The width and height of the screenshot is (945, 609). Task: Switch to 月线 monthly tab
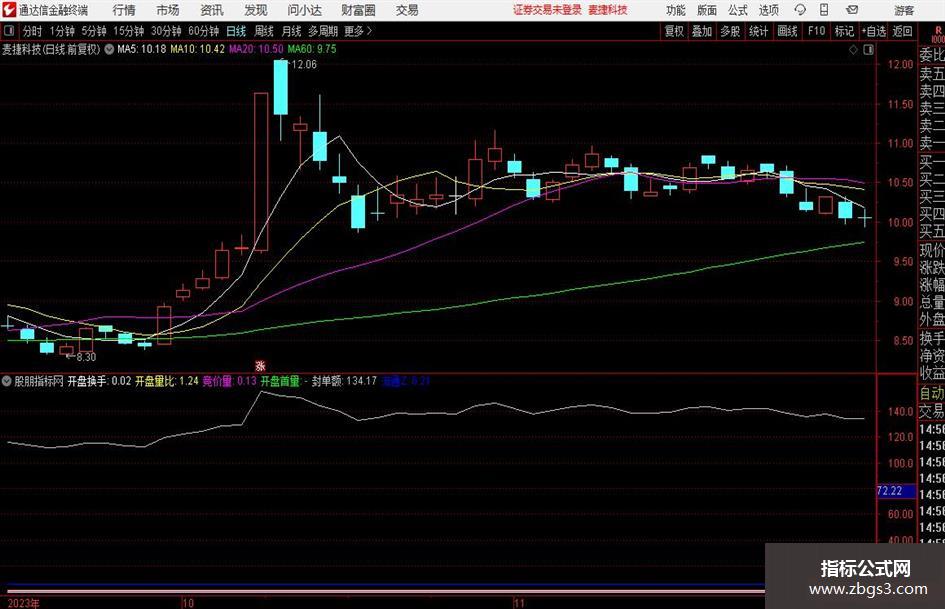click(292, 31)
